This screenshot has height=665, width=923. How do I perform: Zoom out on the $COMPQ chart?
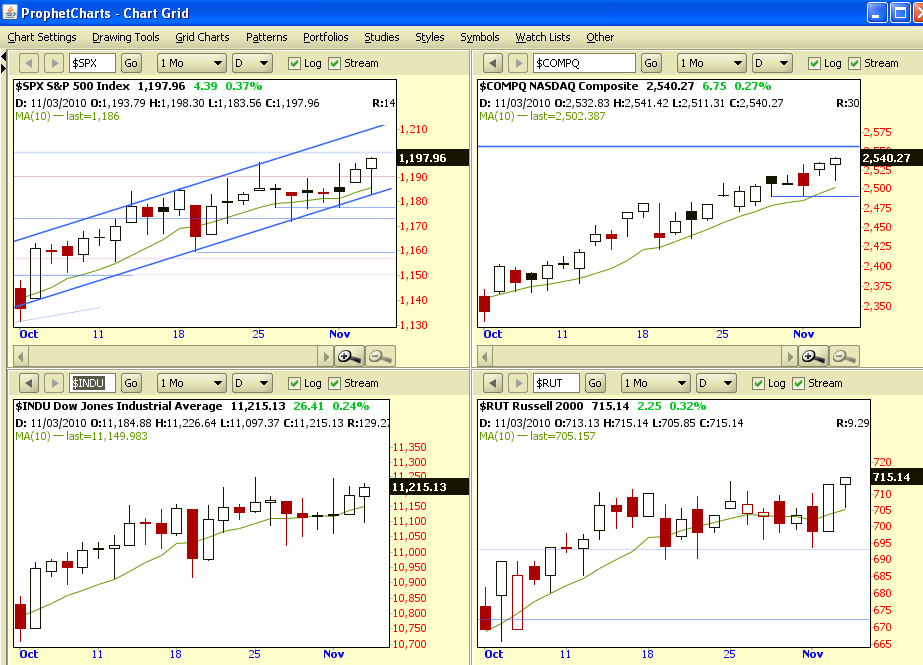pyautogui.click(x=844, y=356)
